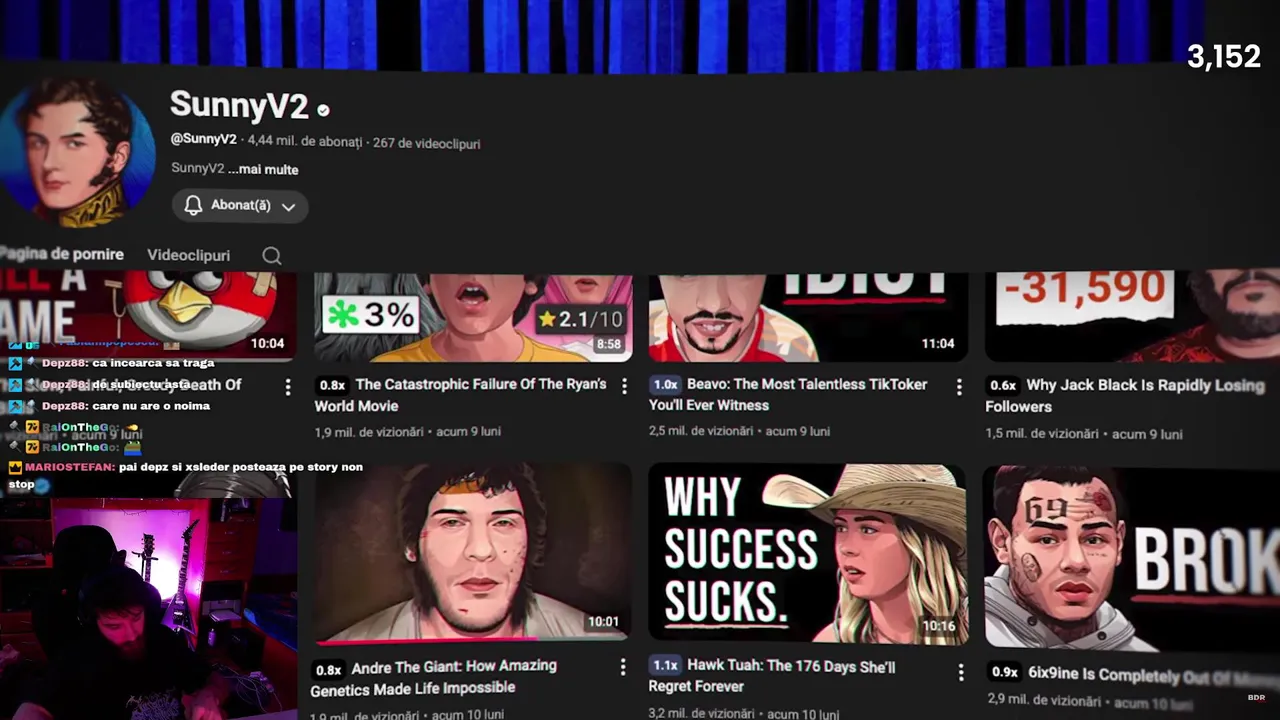1280x720 pixels.
Task: Click the WHY SUCCESS SUCKS thumbnail
Action: pos(807,553)
